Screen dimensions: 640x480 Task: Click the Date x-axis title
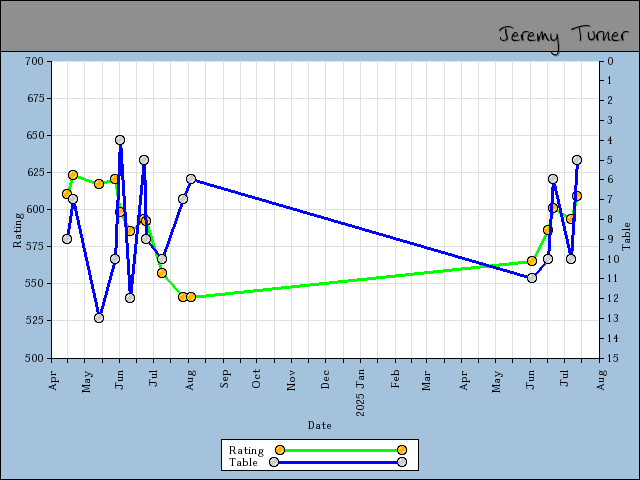(x=320, y=425)
